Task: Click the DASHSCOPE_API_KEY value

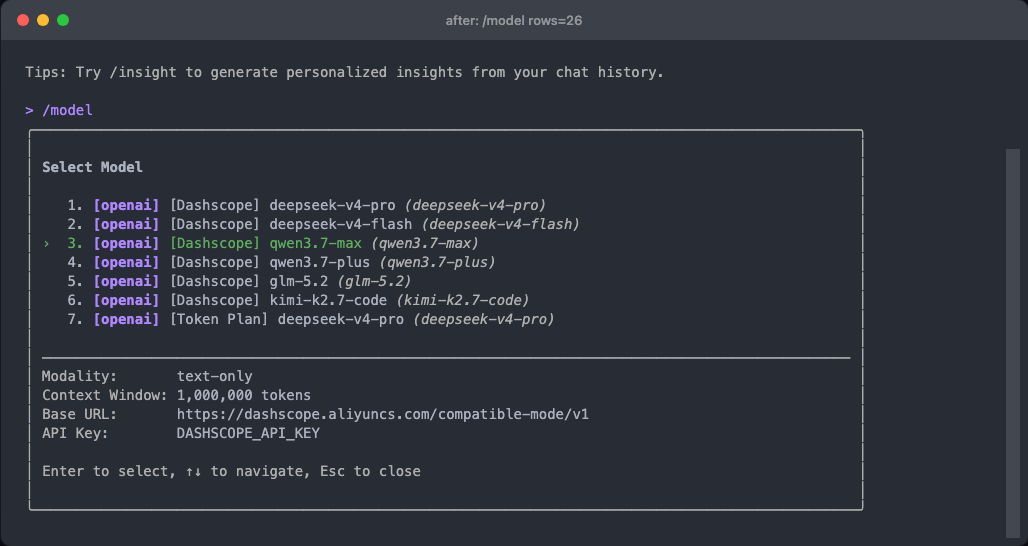Action: [248, 433]
